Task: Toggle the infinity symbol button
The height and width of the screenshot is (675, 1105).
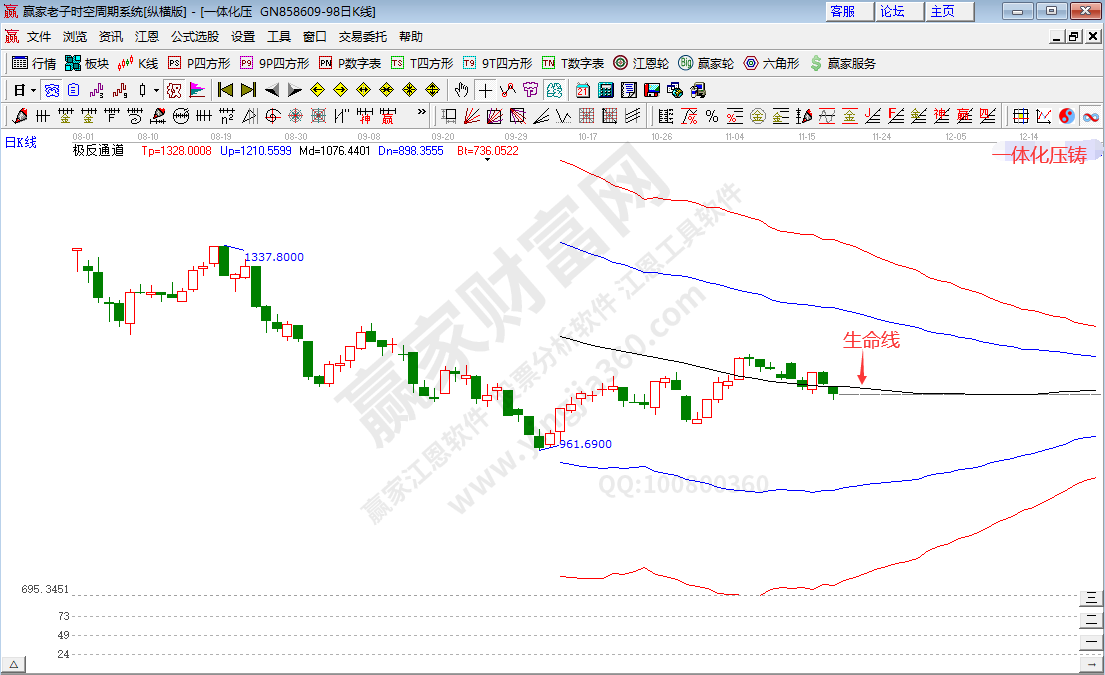Action: click(1089, 115)
